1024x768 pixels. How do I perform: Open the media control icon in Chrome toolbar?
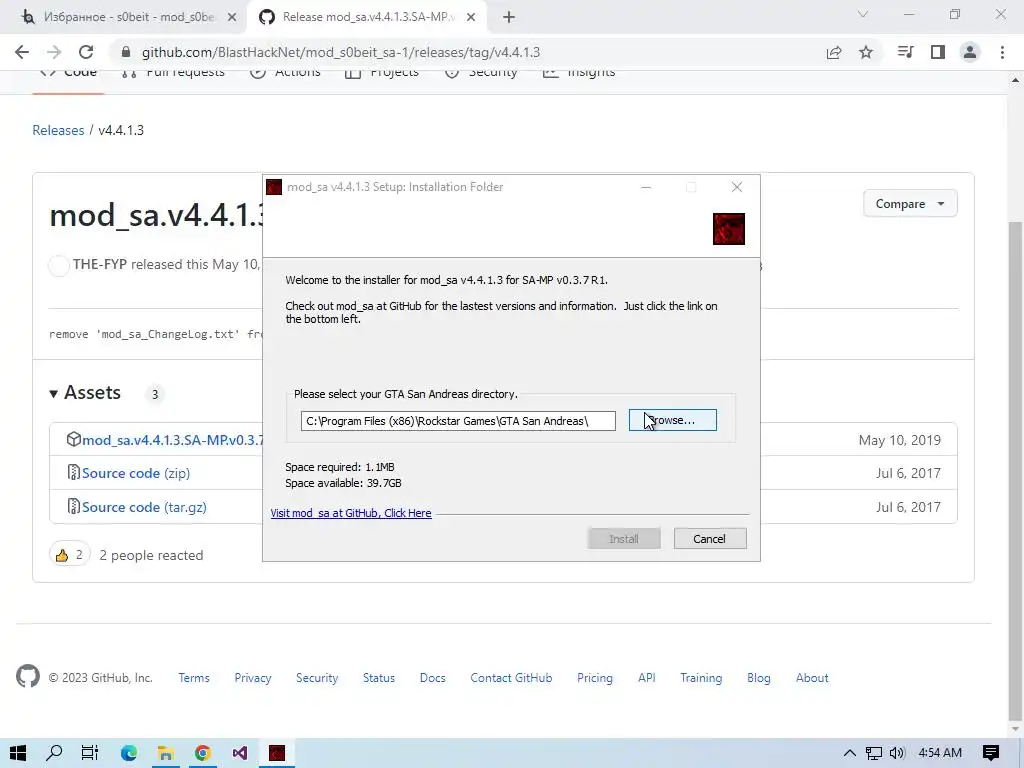pyautogui.click(x=905, y=52)
